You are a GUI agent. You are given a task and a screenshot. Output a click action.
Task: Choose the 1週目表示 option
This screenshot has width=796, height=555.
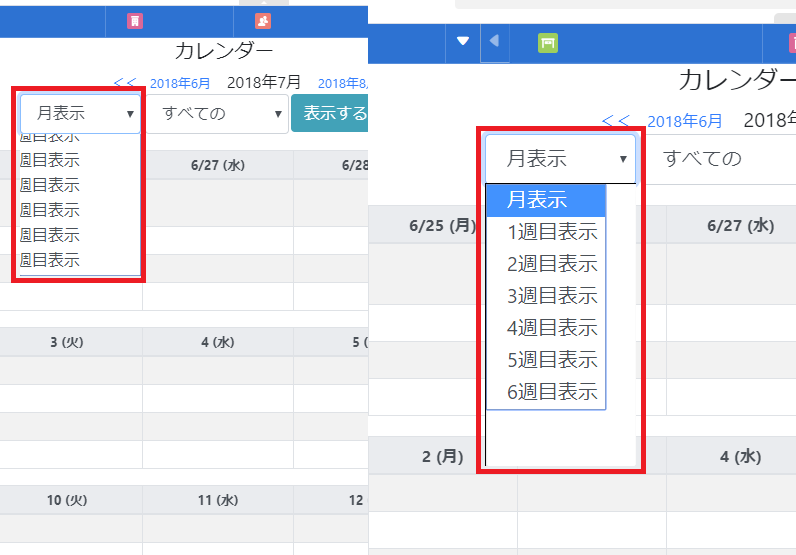(x=546, y=232)
